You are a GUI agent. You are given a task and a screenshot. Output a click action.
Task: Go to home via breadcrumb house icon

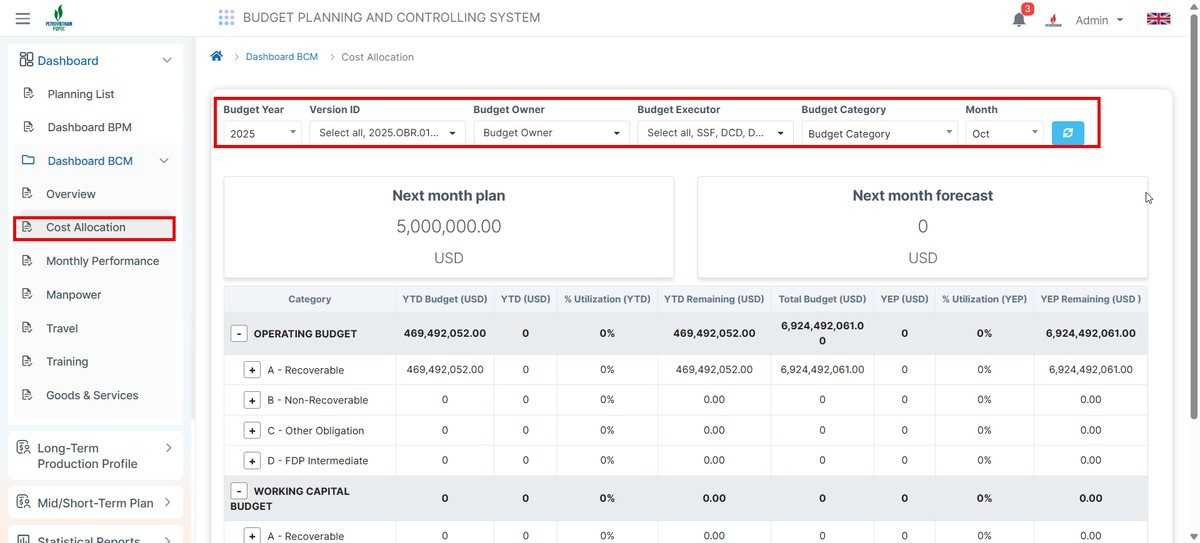[216, 56]
